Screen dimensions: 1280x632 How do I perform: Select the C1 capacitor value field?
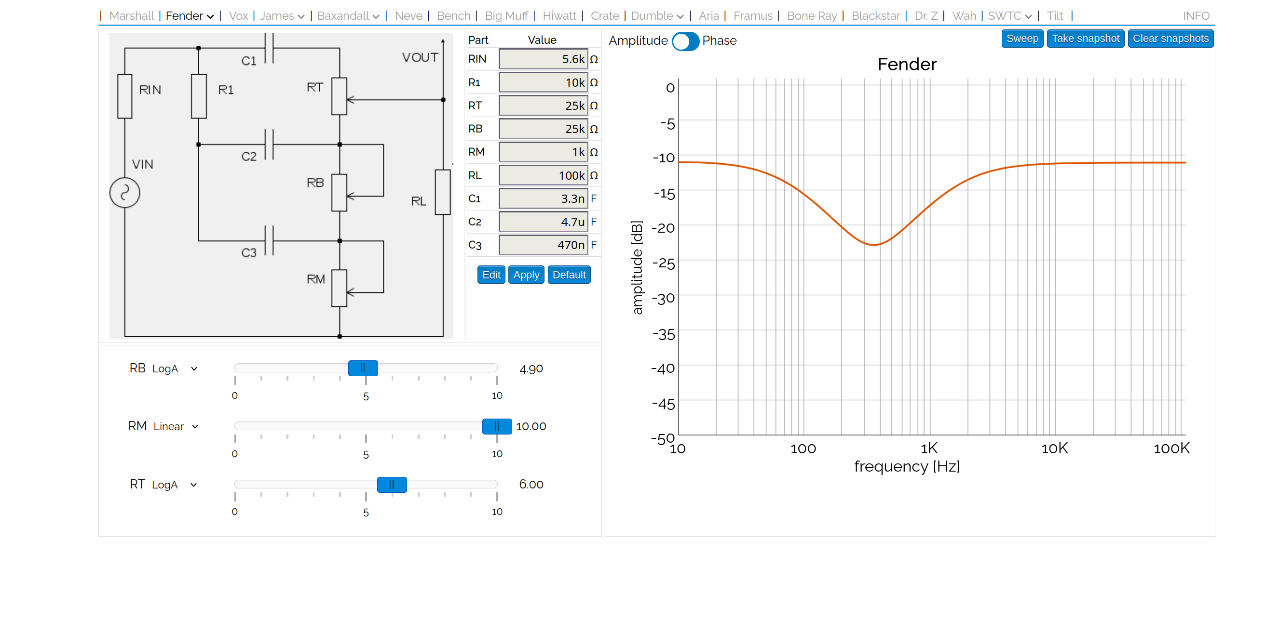543,199
